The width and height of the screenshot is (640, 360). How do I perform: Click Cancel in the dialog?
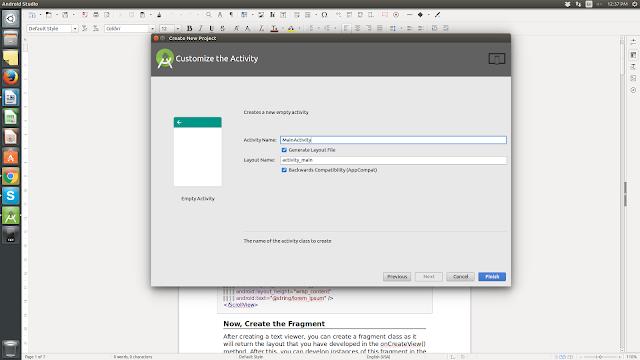[460, 277]
